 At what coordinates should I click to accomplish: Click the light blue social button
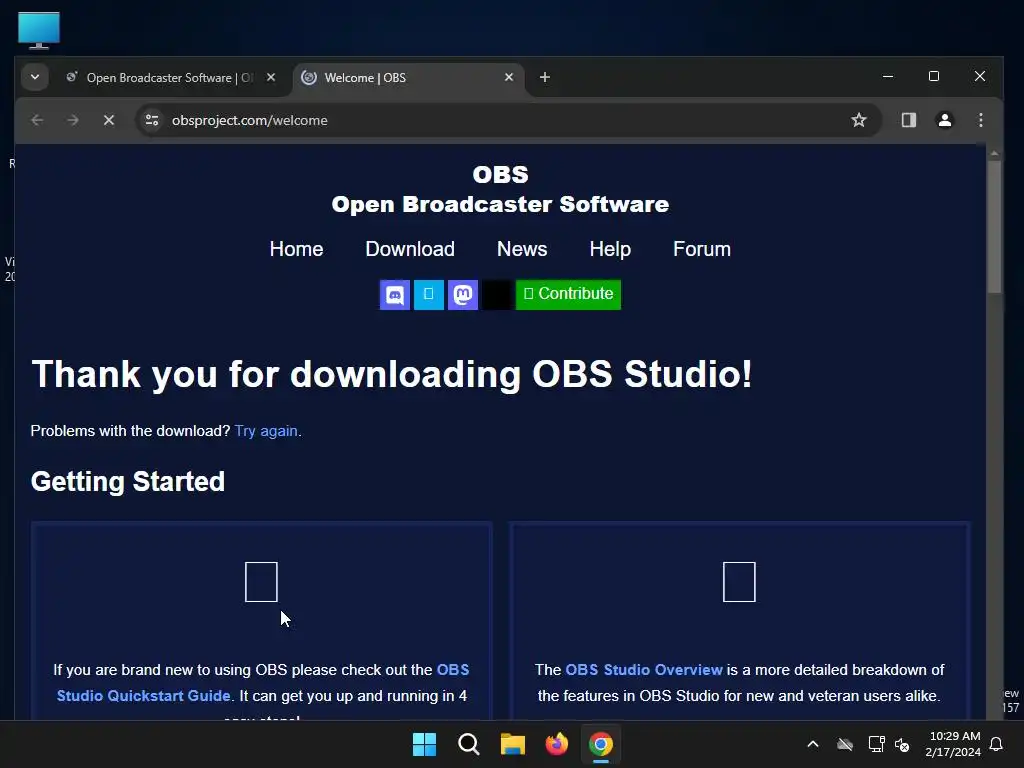428,295
